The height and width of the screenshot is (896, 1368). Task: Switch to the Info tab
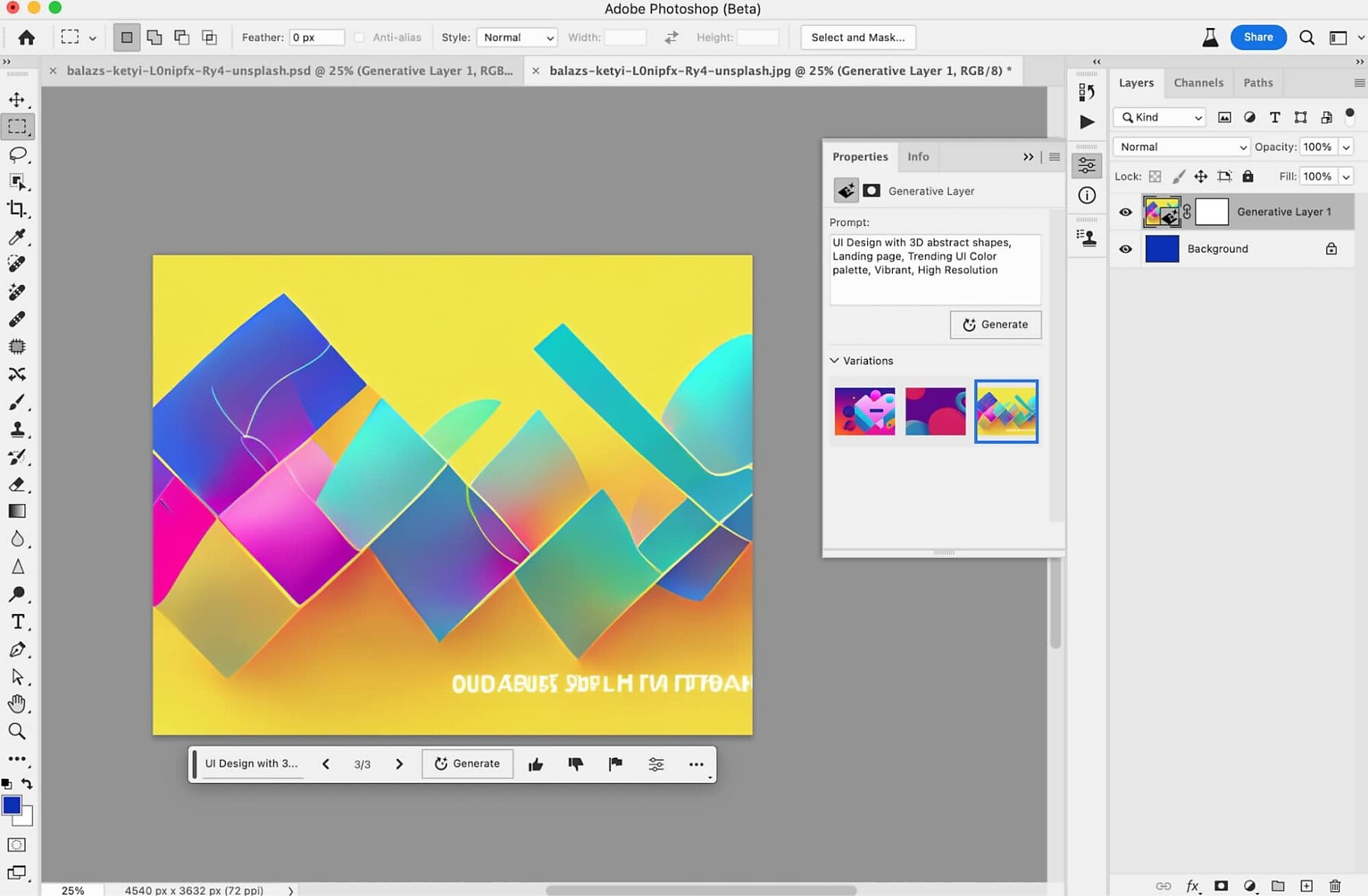917,157
